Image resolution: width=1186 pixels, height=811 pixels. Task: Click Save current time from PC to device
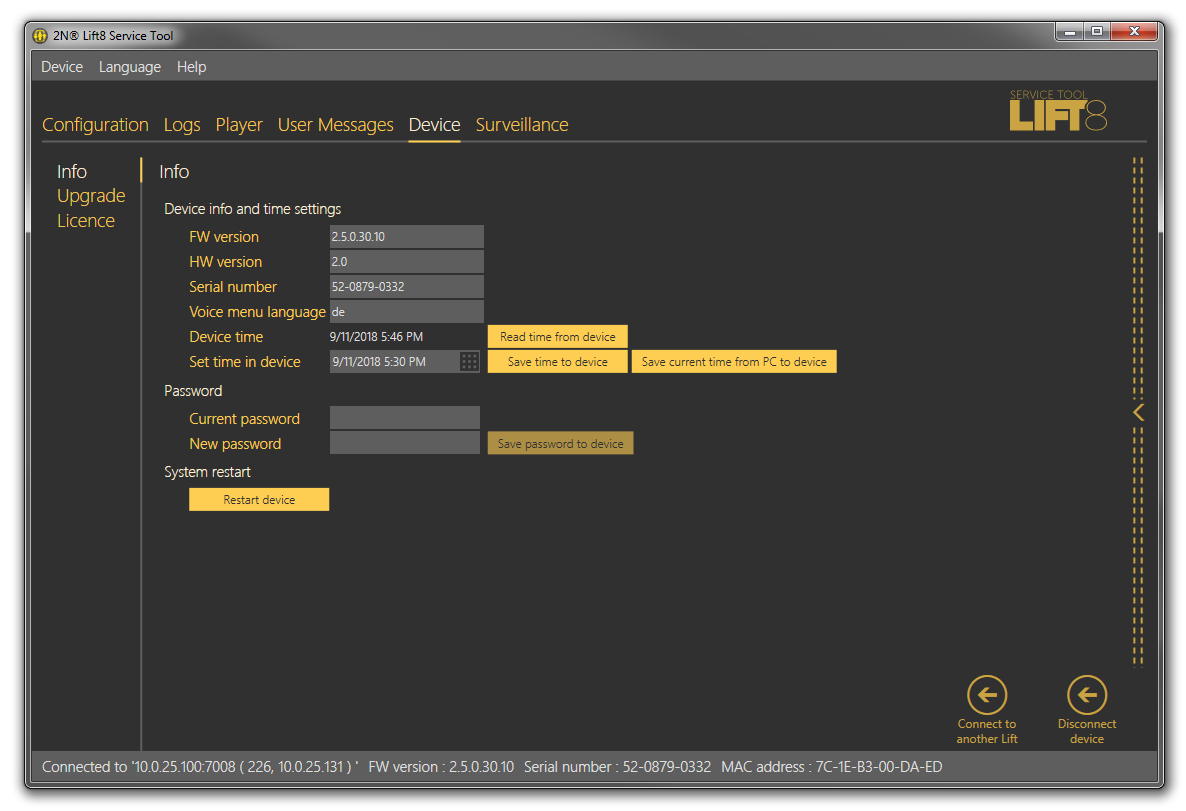tap(734, 362)
